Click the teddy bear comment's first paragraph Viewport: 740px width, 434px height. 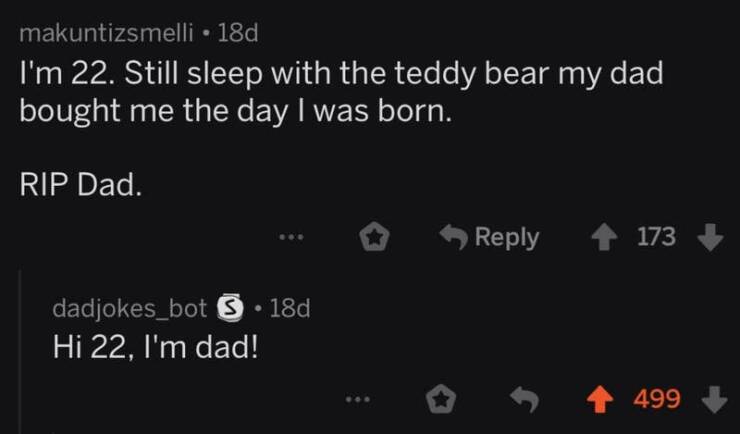click(x=340, y=93)
